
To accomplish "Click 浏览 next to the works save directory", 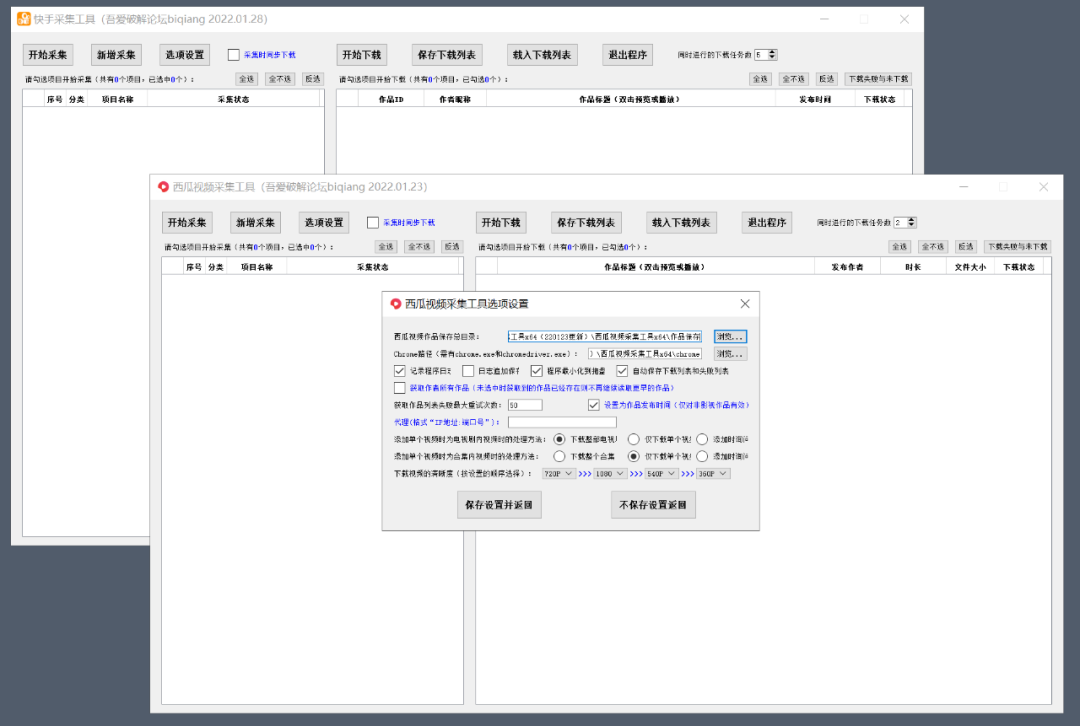I will [730, 336].
